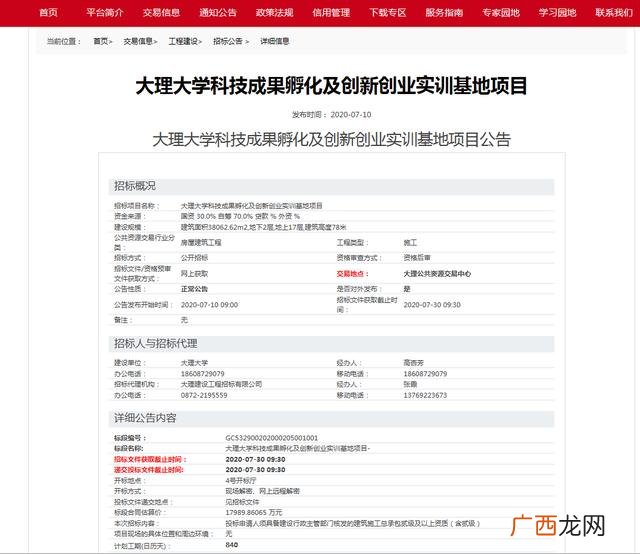Click the 施工 value next to 工程类型
Screen dimensions: 640x554
tap(410, 243)
